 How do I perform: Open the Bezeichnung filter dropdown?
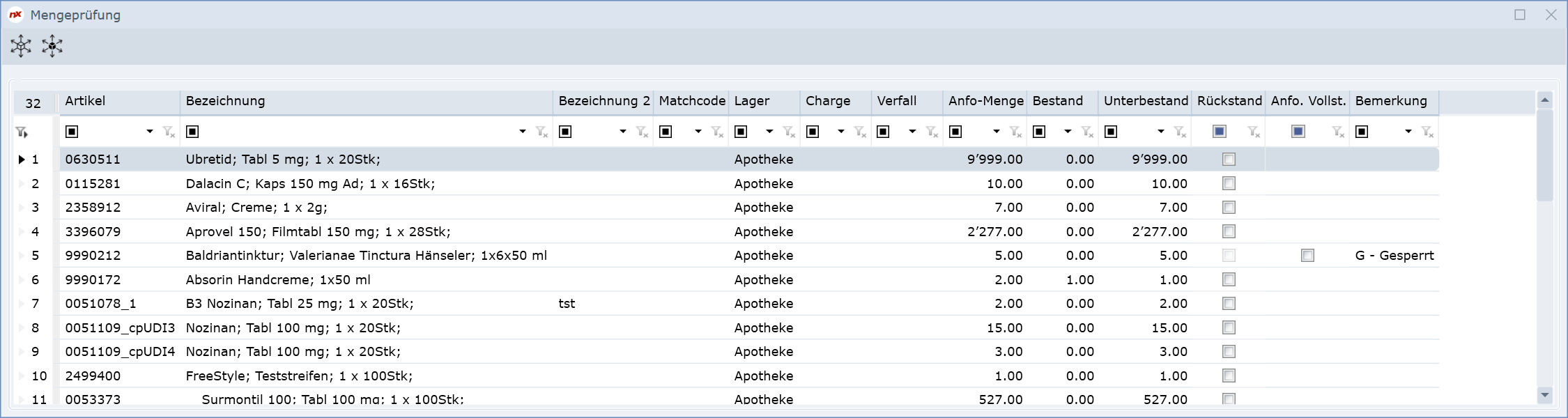523,132
